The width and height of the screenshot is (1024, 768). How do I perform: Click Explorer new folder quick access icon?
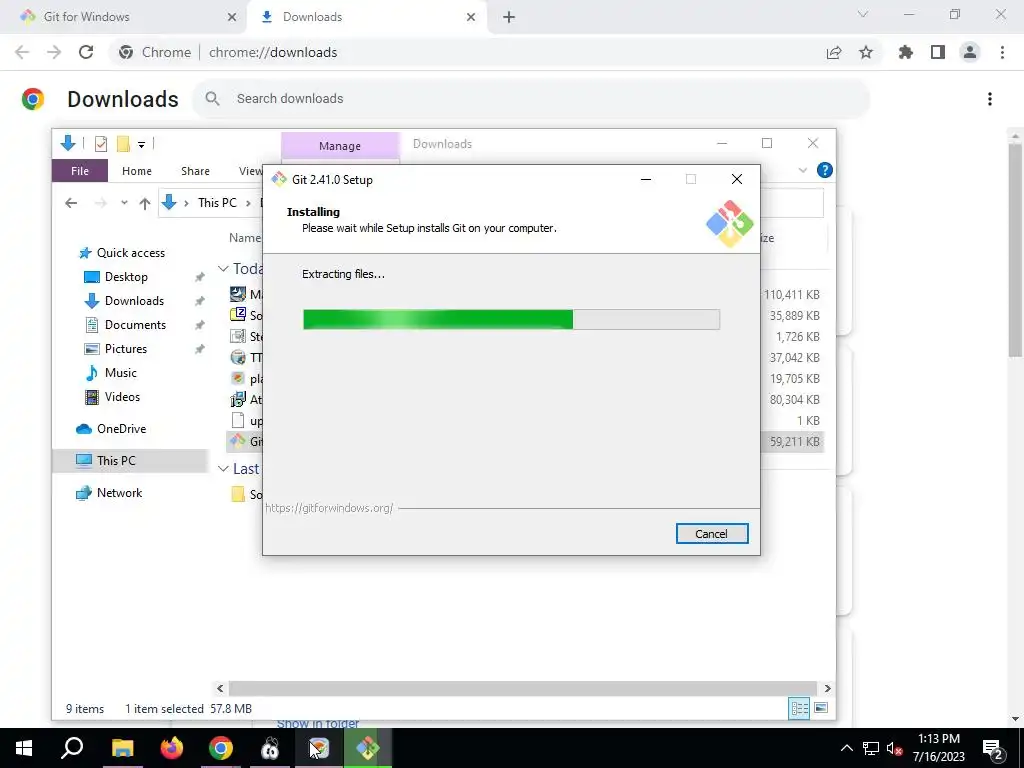click(x=123, y=143)
